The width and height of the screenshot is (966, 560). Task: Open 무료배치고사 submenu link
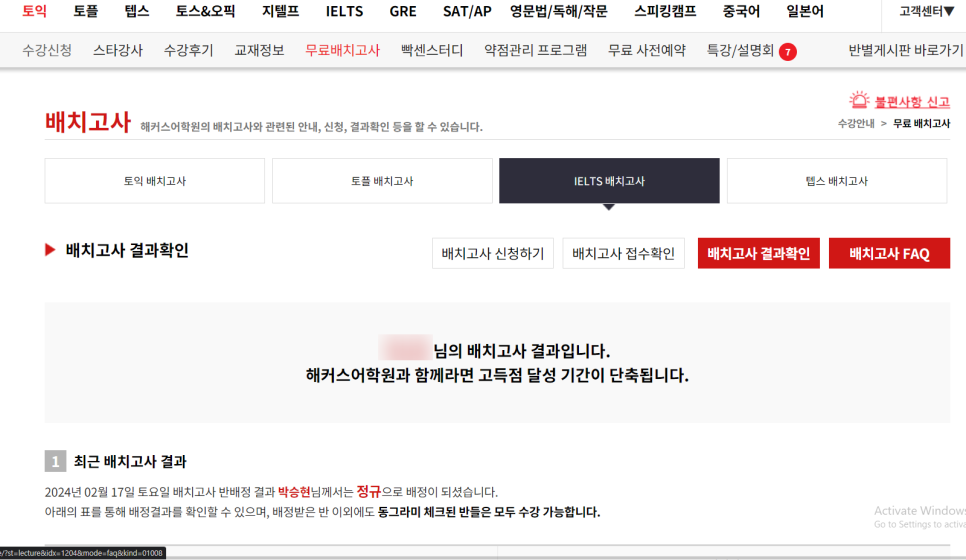click(343, 51)
